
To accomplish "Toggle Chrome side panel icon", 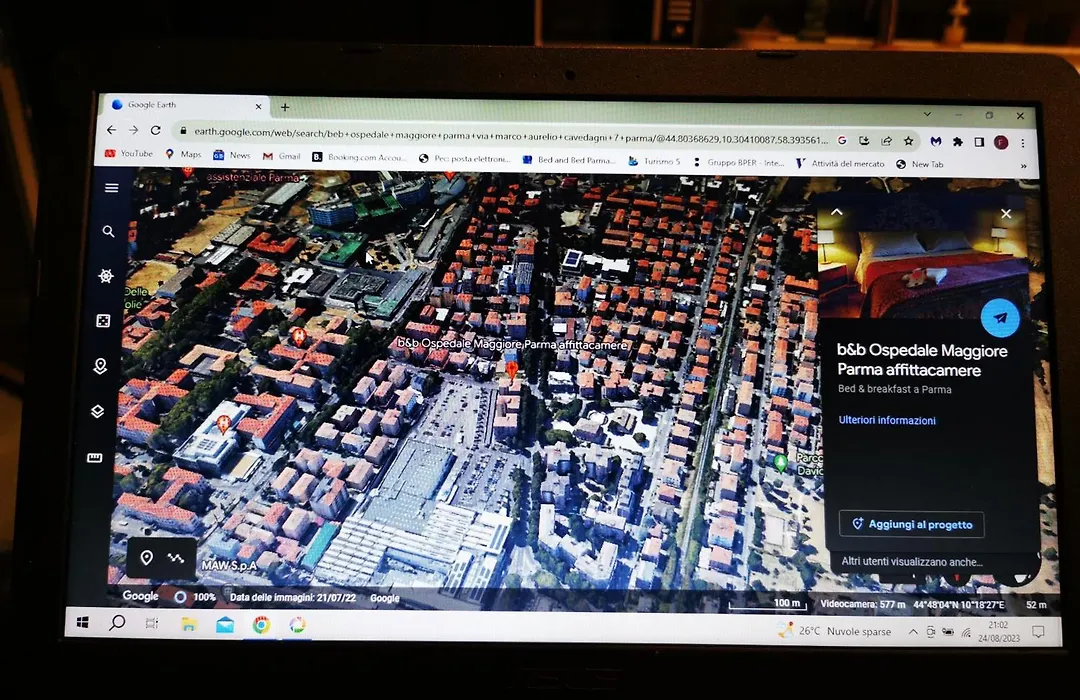I will coord(979,142).
